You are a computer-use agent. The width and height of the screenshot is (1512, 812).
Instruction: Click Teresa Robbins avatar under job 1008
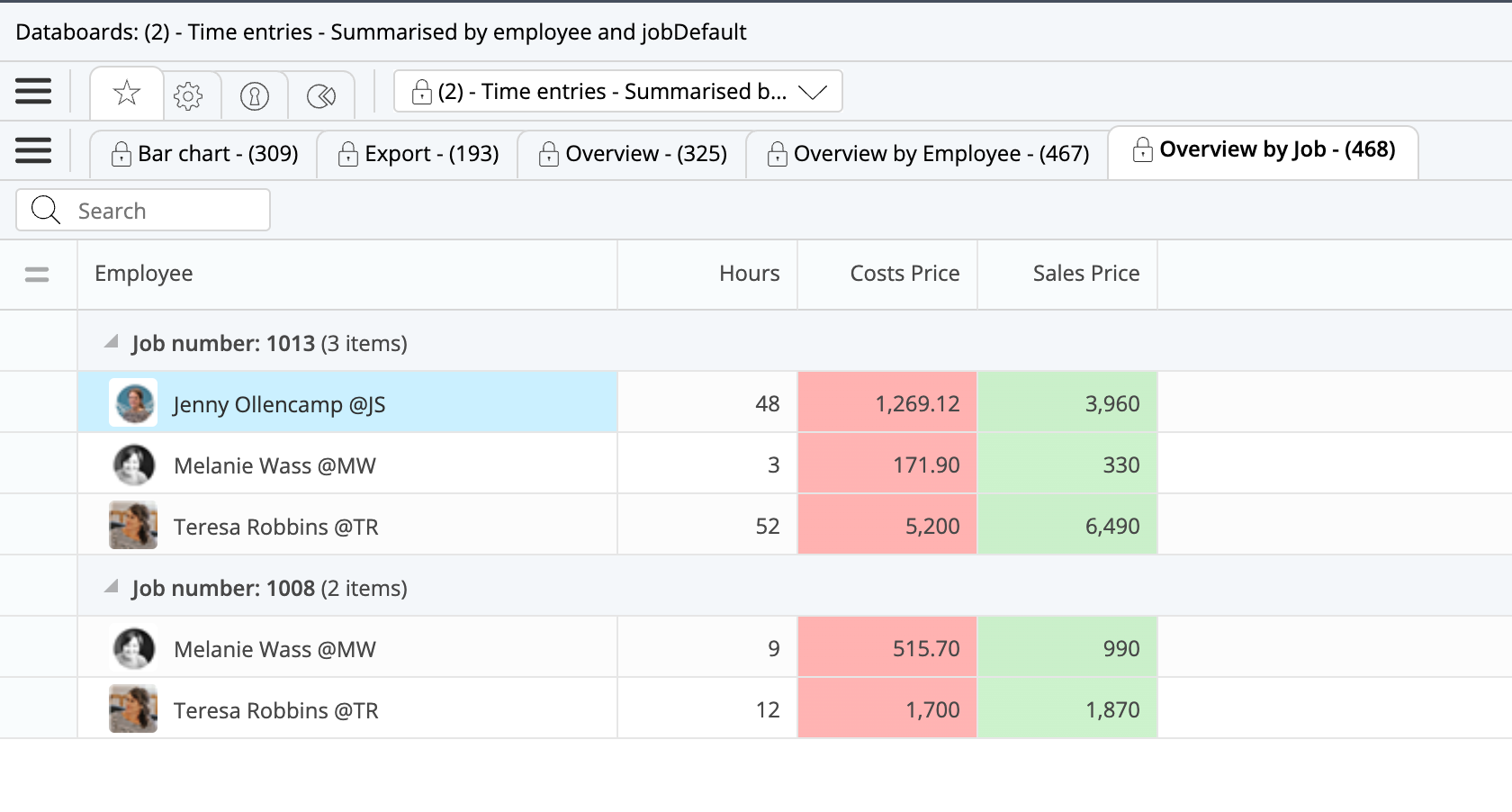click(x=133, y=709)
